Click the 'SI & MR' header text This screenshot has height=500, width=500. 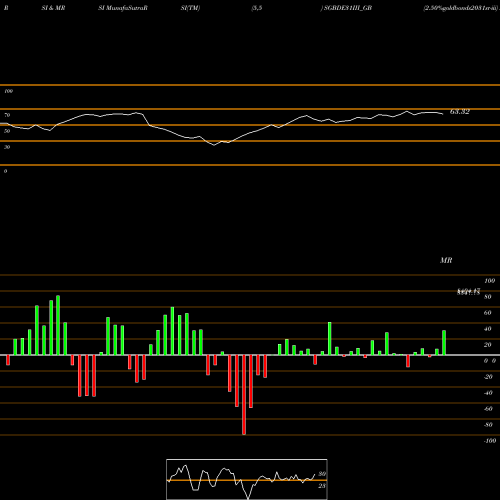pyautogui.click(x=53, y=8)
